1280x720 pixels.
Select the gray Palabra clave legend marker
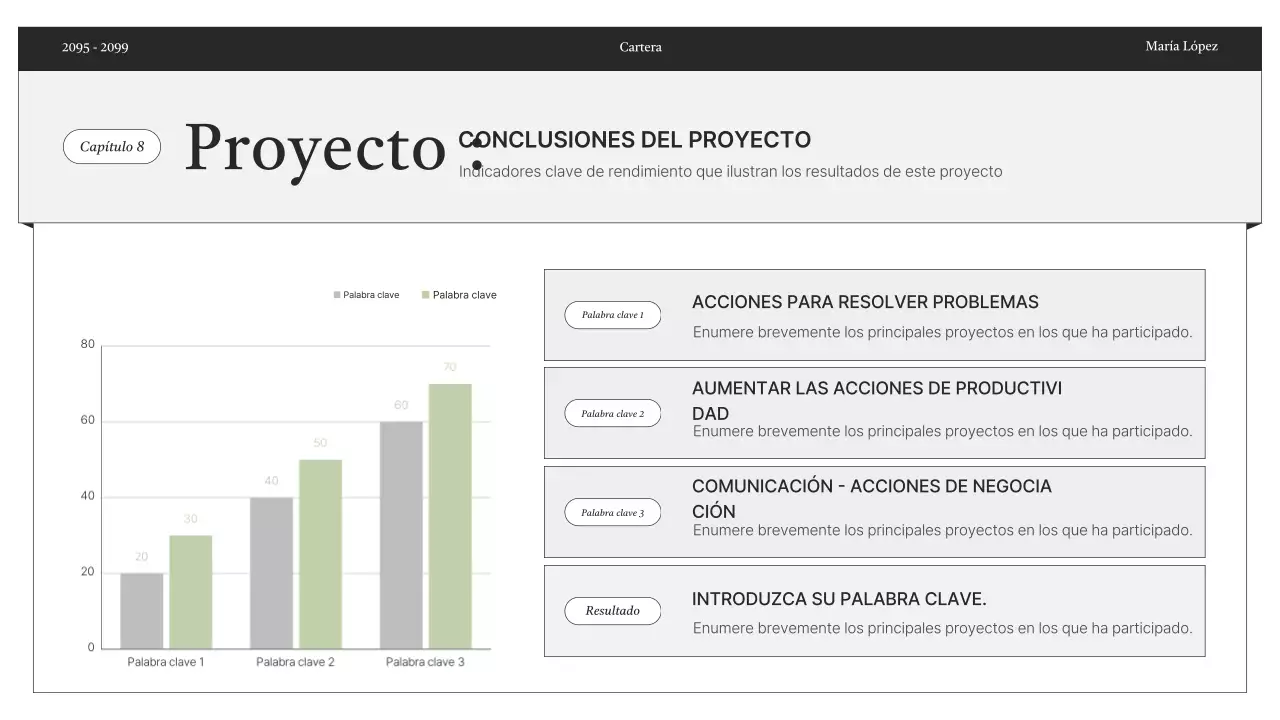(335, 294)
